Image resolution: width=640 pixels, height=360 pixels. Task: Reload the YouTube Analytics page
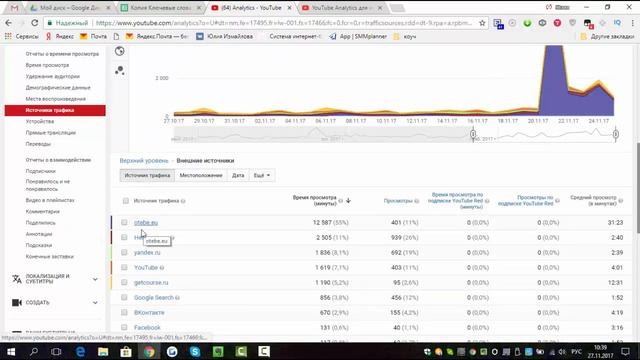tap(34, 23)
